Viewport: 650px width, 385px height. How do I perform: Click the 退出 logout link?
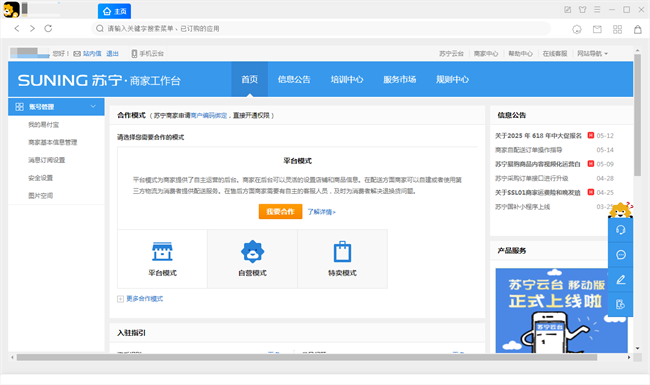pyautogui.click(x=112, y=53)
